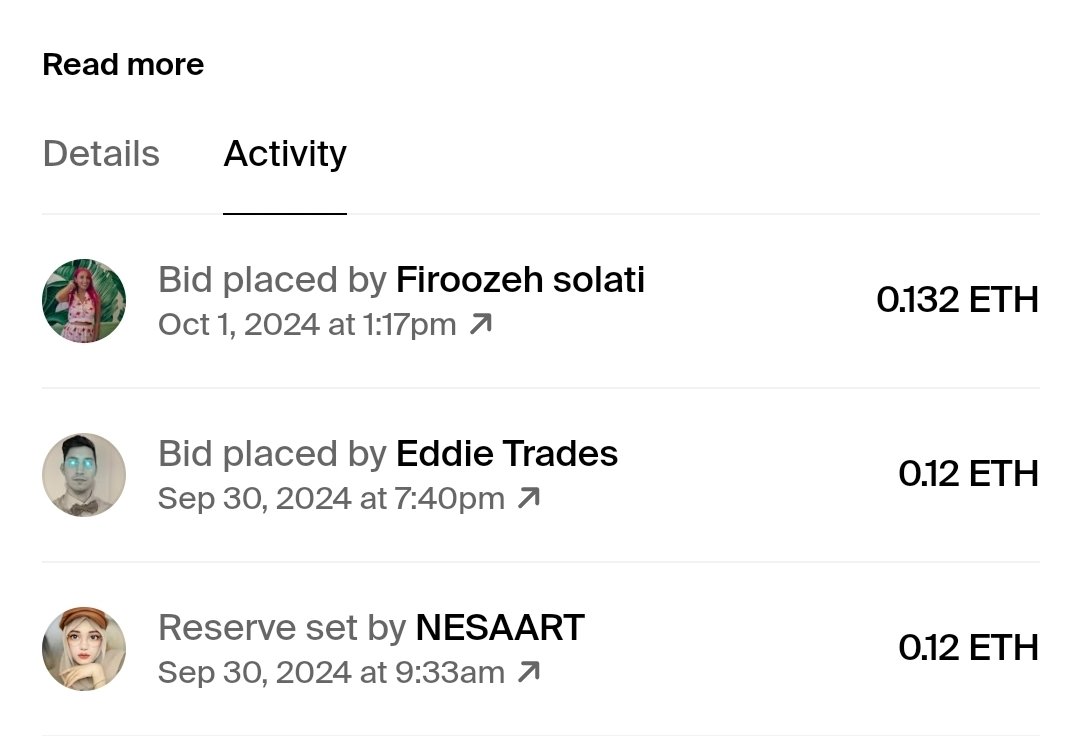Image resolution: width=1080 pixels, height=736 pixels.
Task: Click "Bid placed by" text in Eddie Trades row
Action: pyautogui.click(x=272, y=454)
